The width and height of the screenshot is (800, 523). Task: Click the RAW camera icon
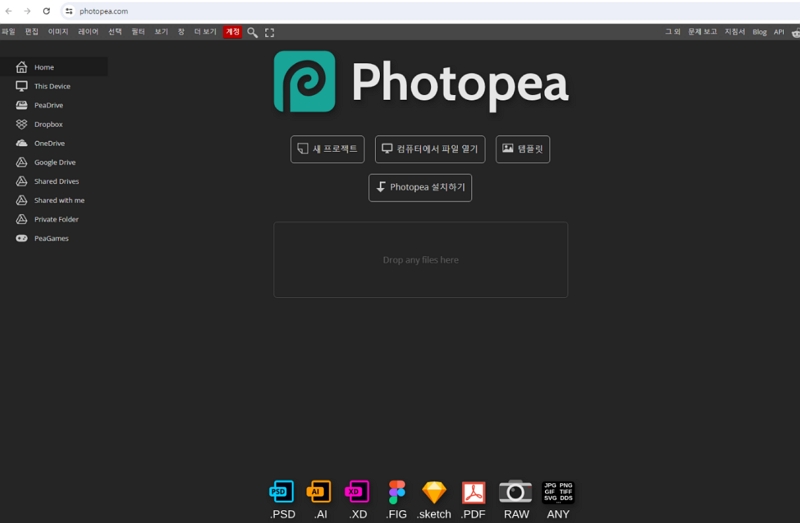point(515,491)
